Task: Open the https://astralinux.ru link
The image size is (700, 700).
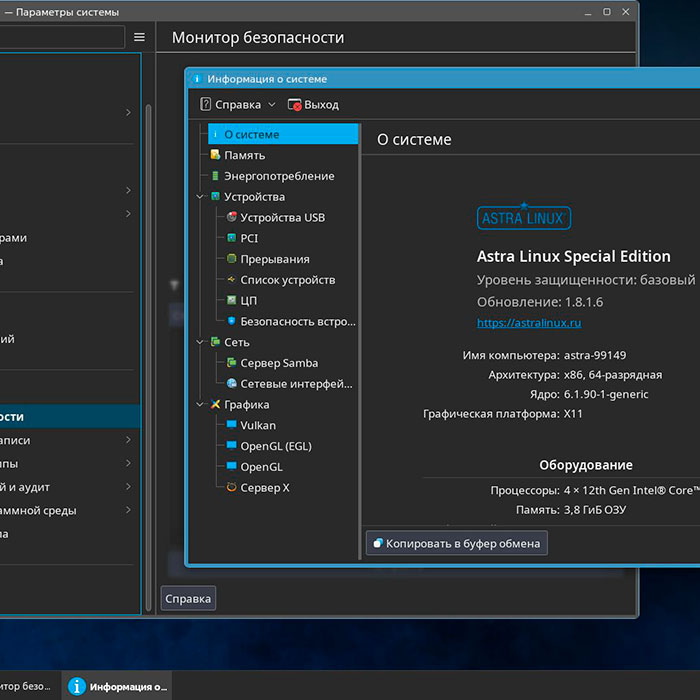Action: 529,322
